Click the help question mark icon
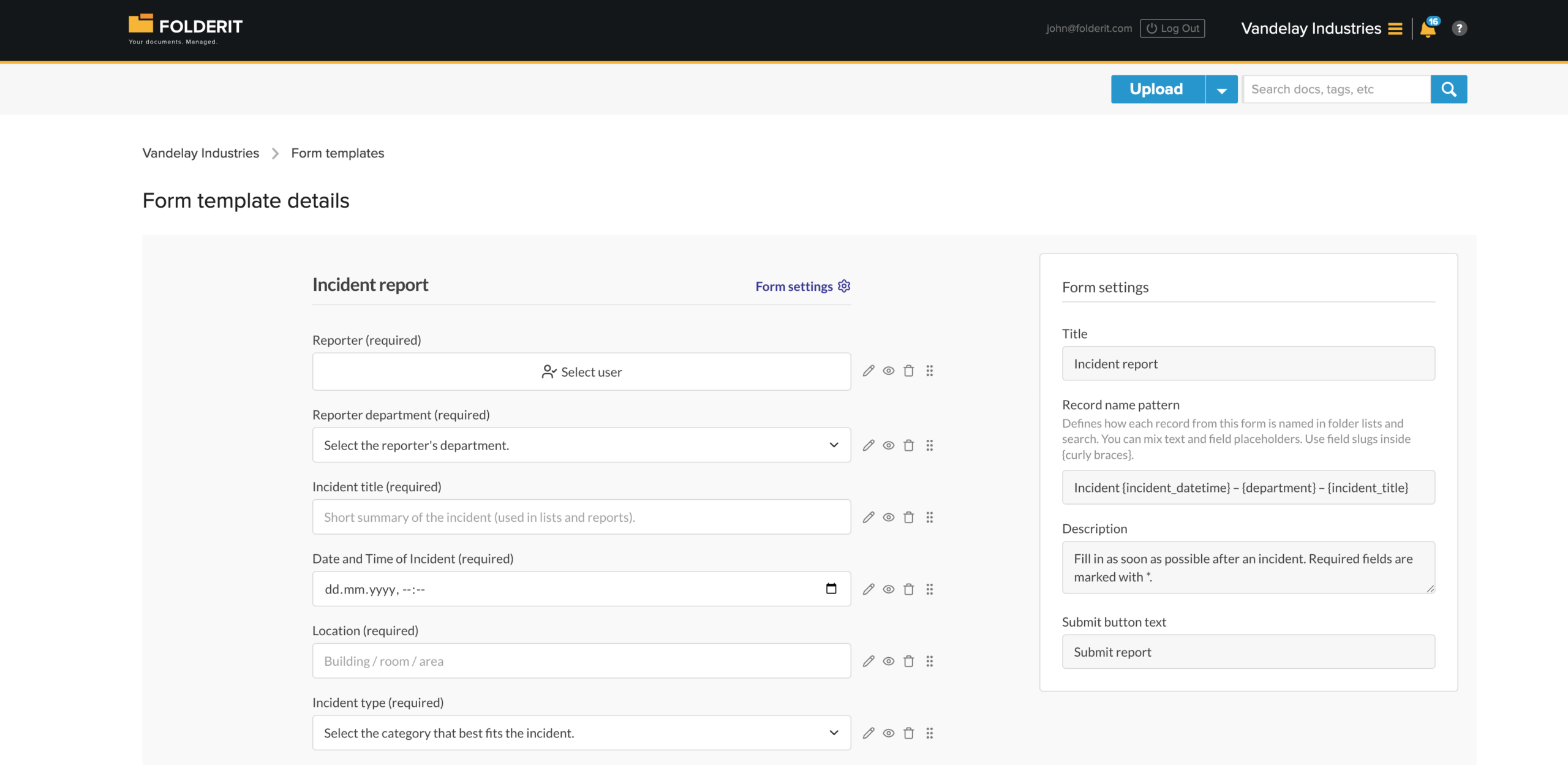The image size is (1568, 765). click(1460, 28)
